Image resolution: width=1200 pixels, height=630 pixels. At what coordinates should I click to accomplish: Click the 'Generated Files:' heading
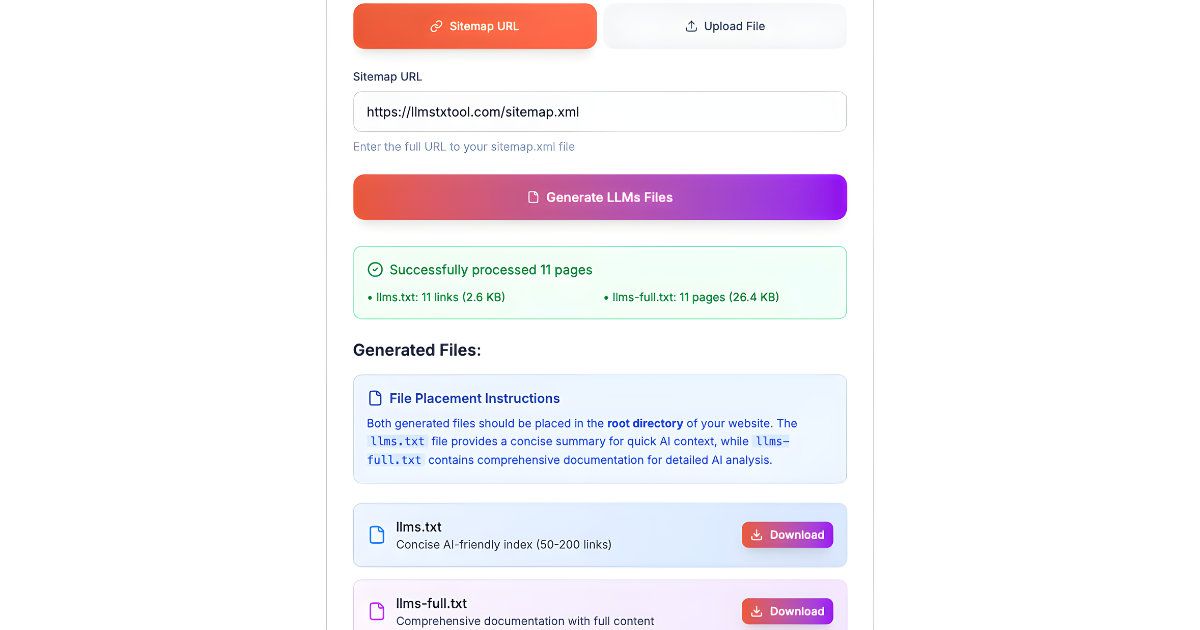[x=417, y=350]
